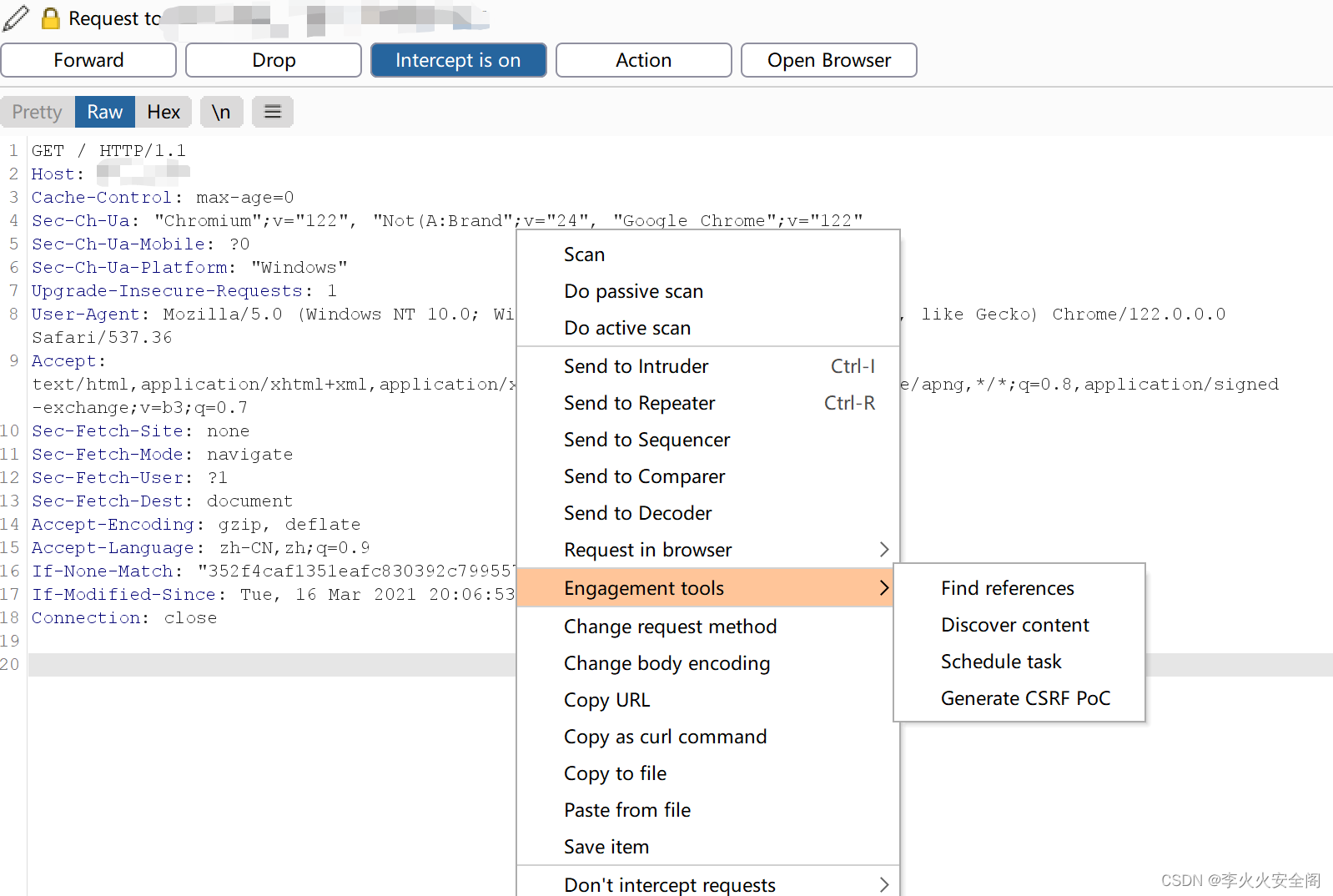Click the pencil edit icon

pos(16,18)
